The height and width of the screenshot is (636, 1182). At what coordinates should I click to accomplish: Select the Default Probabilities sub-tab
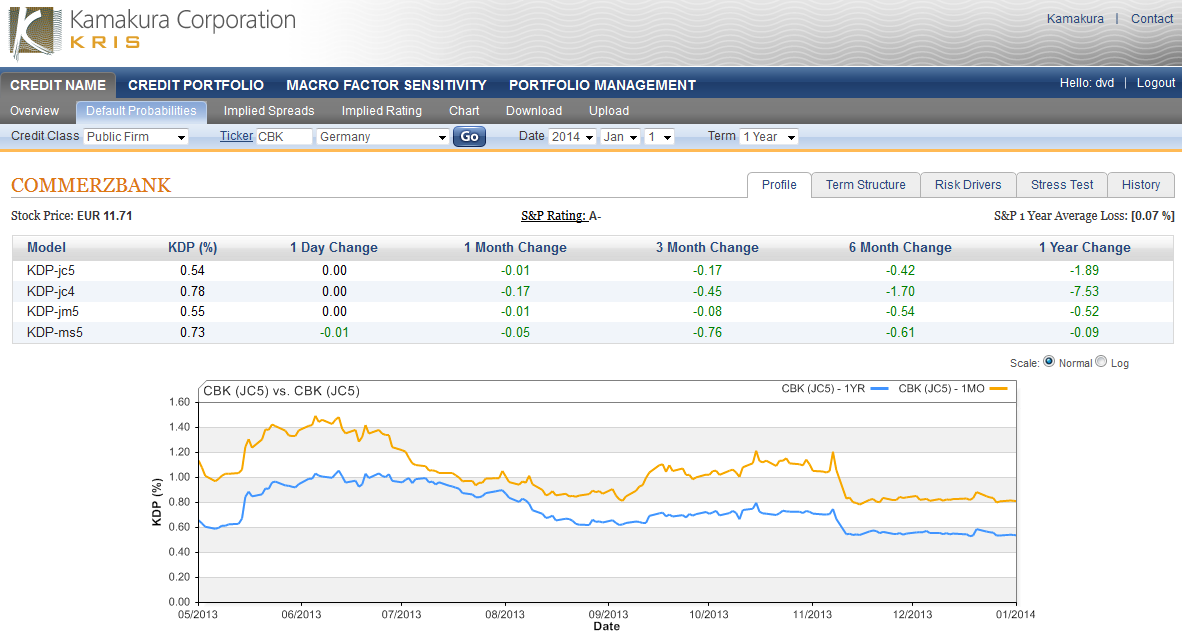pos(141,111)
